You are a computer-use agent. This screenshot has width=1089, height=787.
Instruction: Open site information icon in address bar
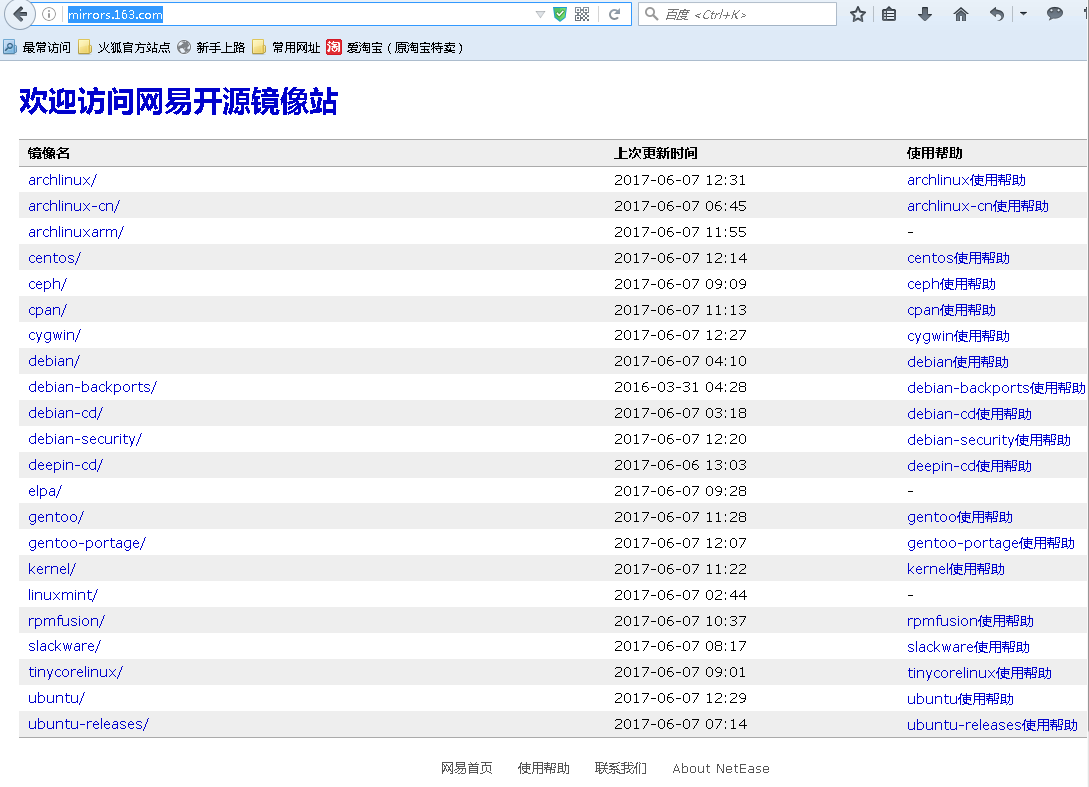pyautogui.click(x=49, y=14)
